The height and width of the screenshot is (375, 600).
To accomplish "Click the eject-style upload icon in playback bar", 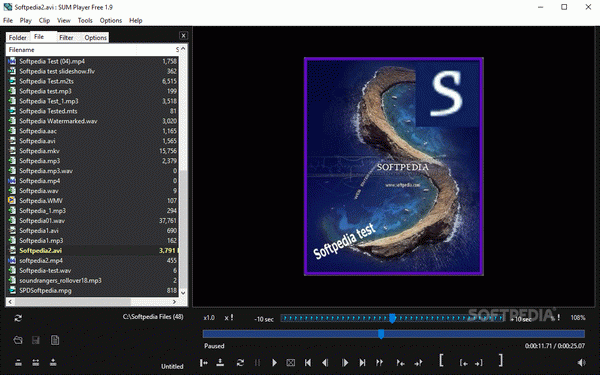I will [220, 362].
